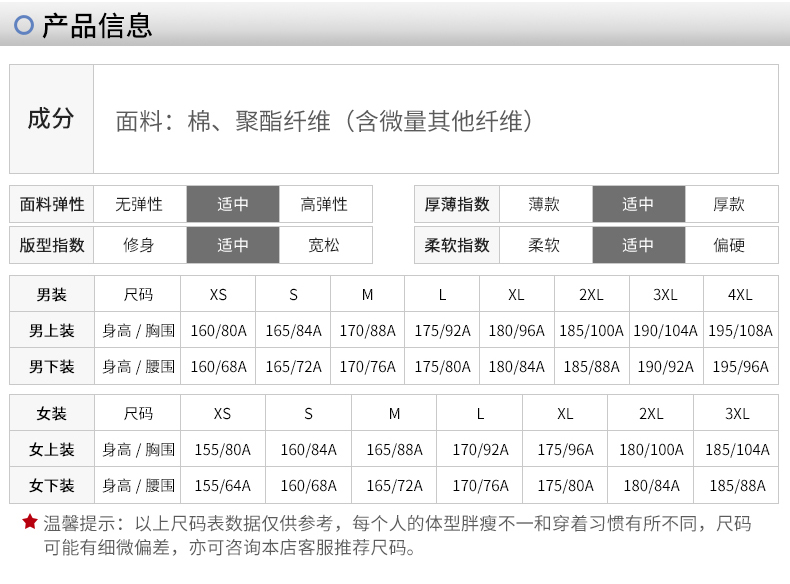Select 修身 in the 版型指数 row
The image size is (790, 584).
140,245
